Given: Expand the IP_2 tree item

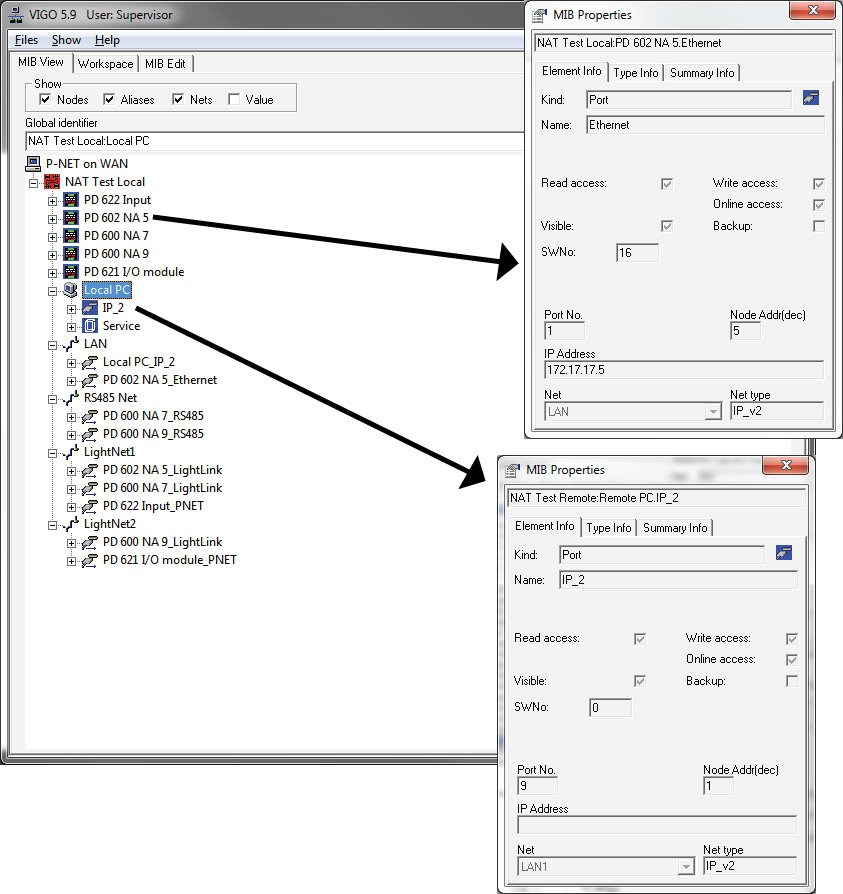Looking at the screenshot, I should pos(71,309).
